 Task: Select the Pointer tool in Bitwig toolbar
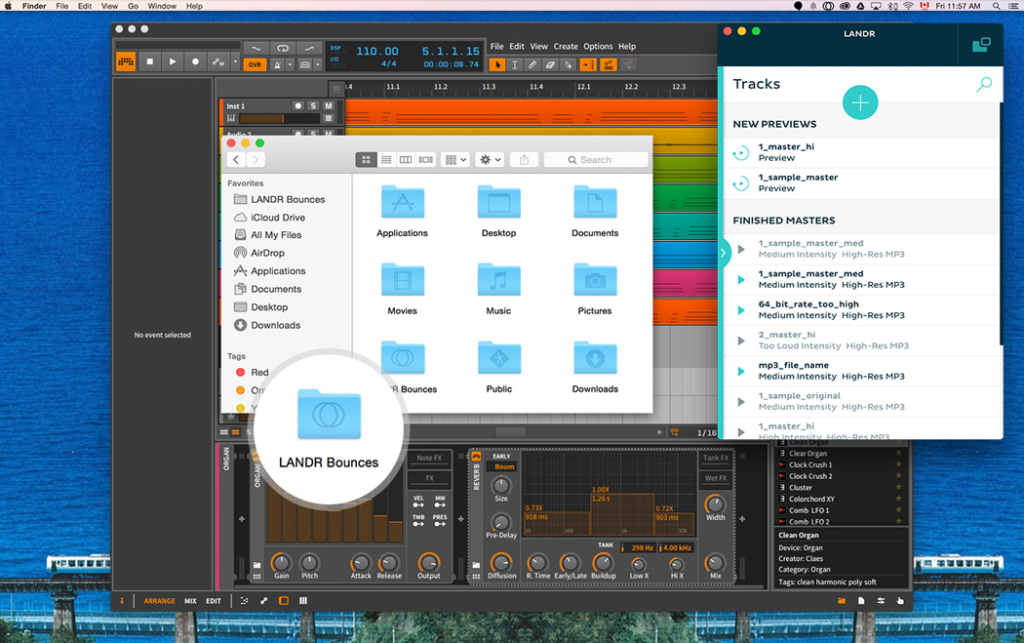pos(498,65)
